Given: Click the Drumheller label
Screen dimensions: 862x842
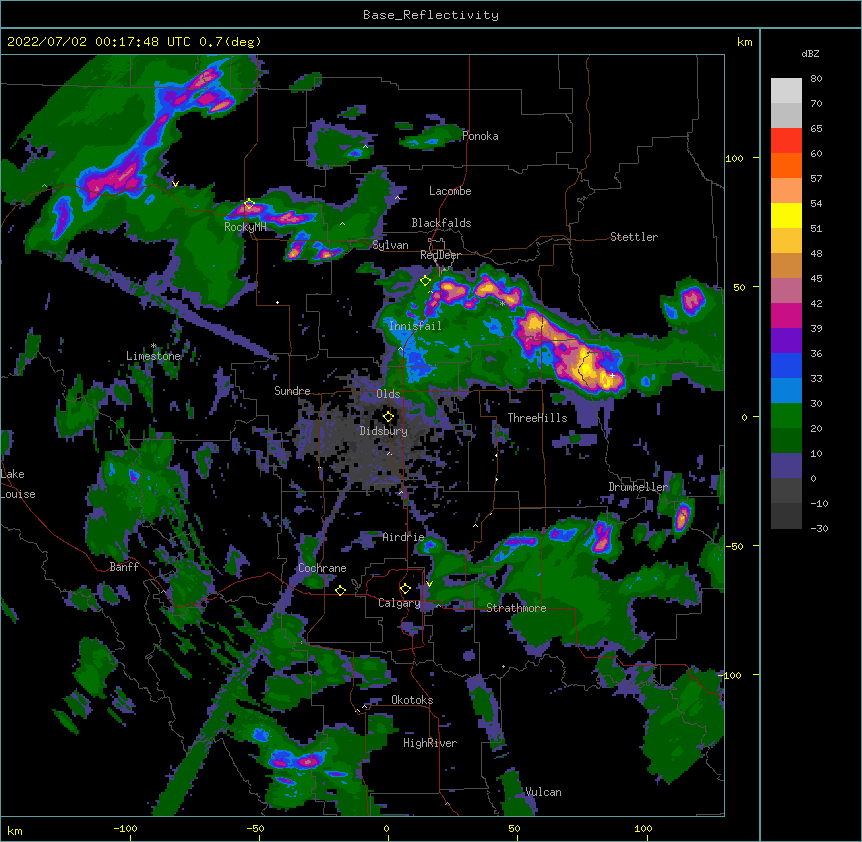Looking at the screenshot, I should click(x=638, y=487).
